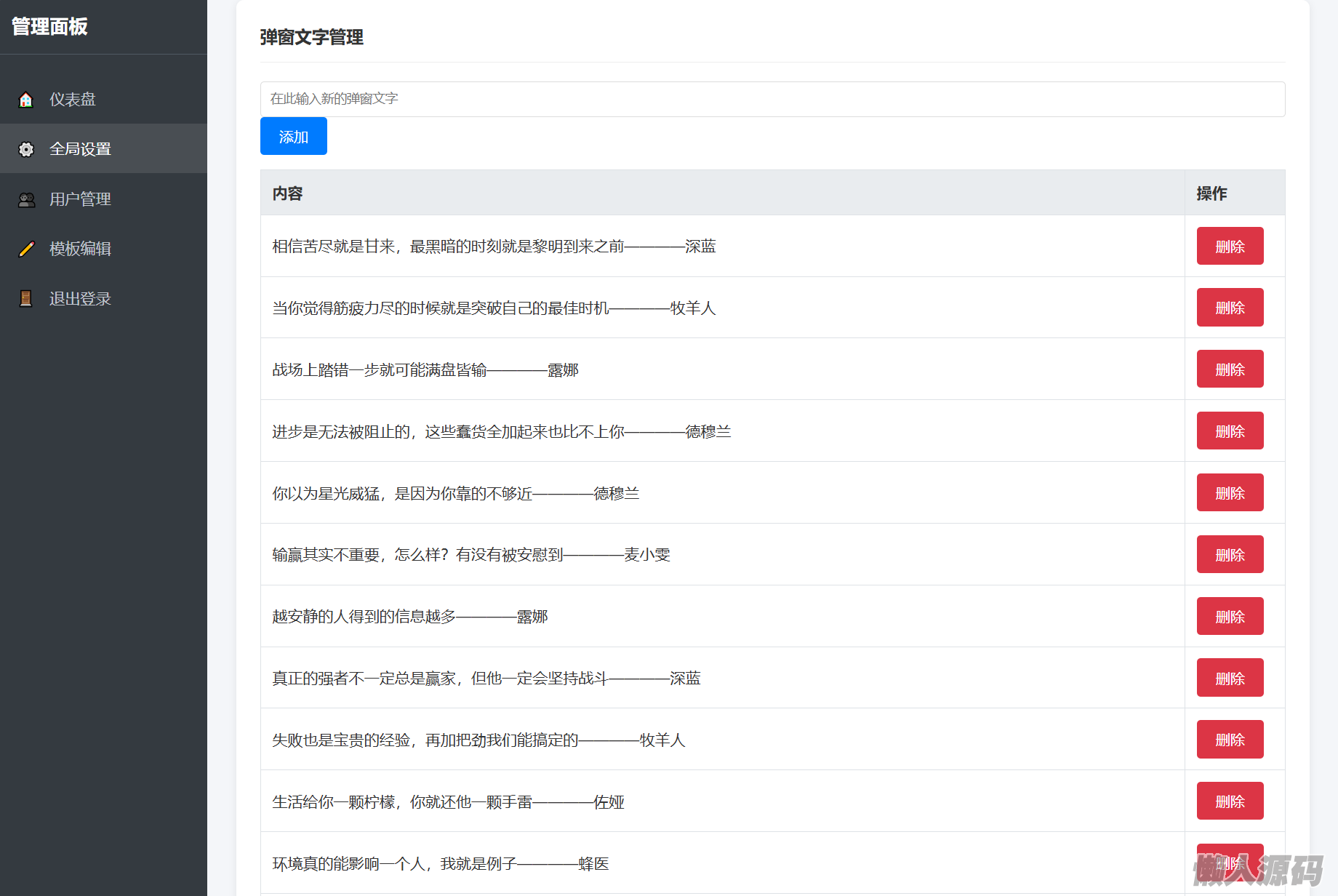Delete the 输赢其实不重要 quote by 麦小雯
The height and width of the screenshot is (896, 1338).
(x=1230, y=555)
